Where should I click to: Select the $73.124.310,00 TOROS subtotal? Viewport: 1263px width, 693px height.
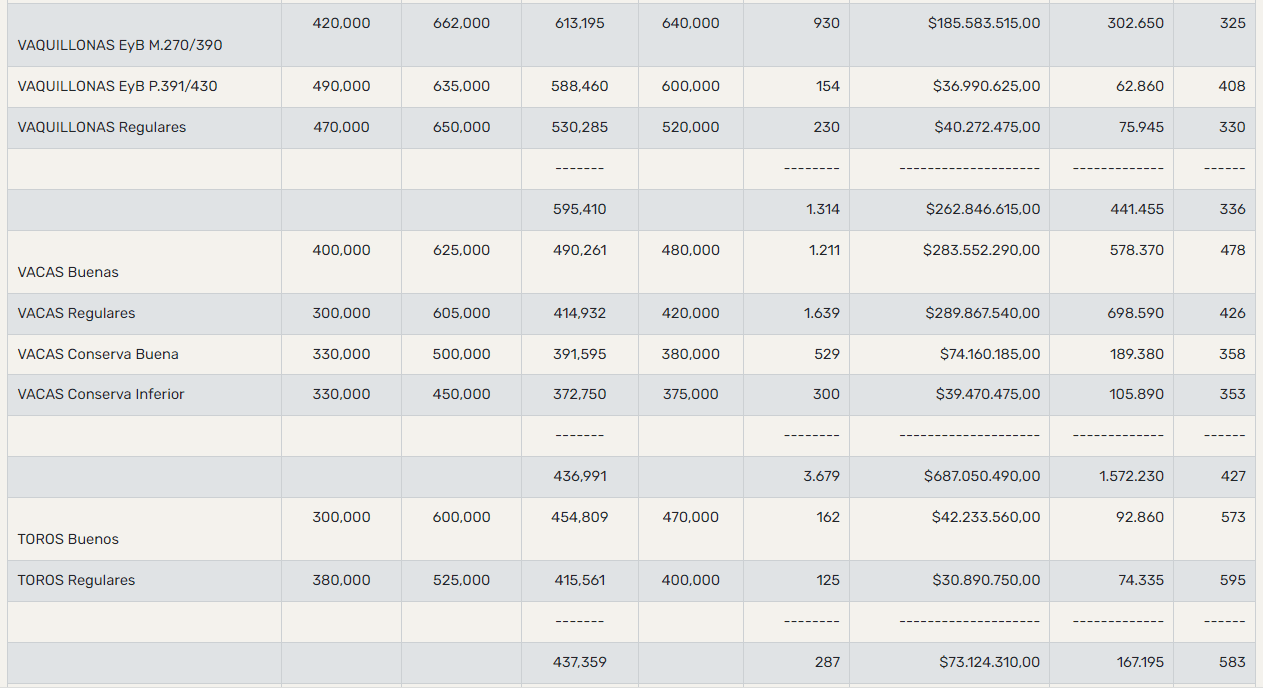pos(988,662)
